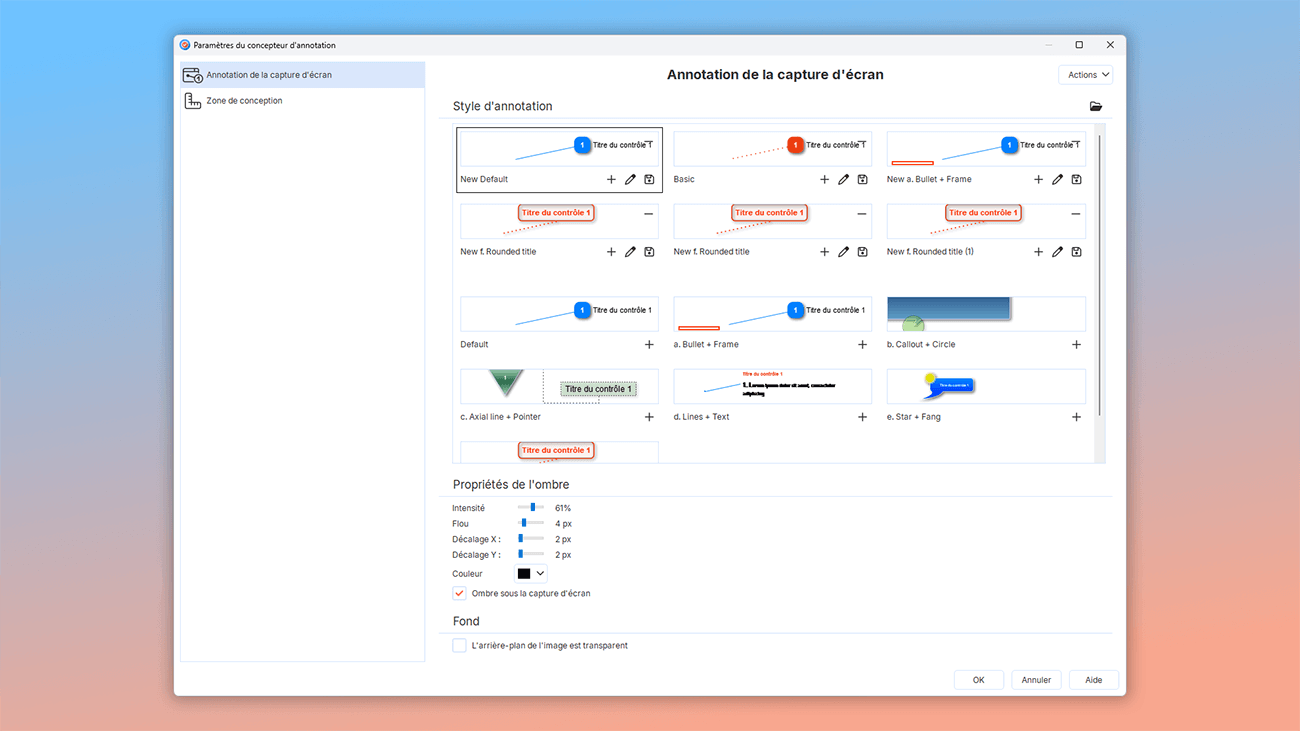Viewport: 1300px width, 731px height.
Task: Add the b. Callout + Circle style
Action: [x=1076, y=344]
